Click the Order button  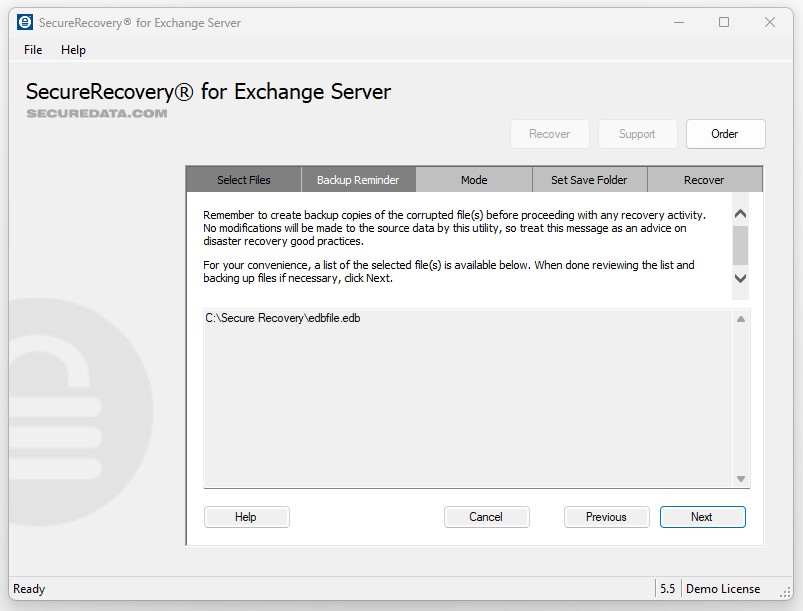coord(724,134)
